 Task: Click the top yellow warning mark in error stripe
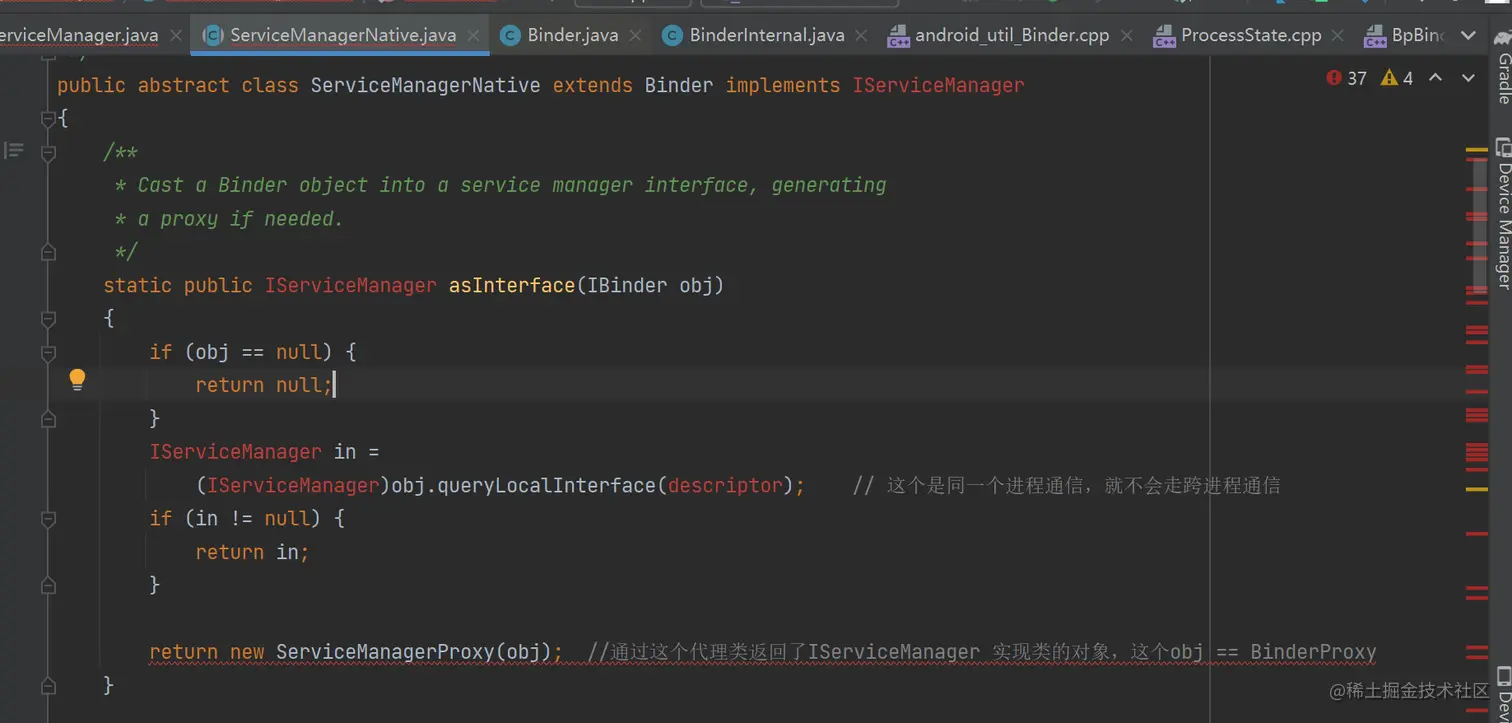(1477, 150)
